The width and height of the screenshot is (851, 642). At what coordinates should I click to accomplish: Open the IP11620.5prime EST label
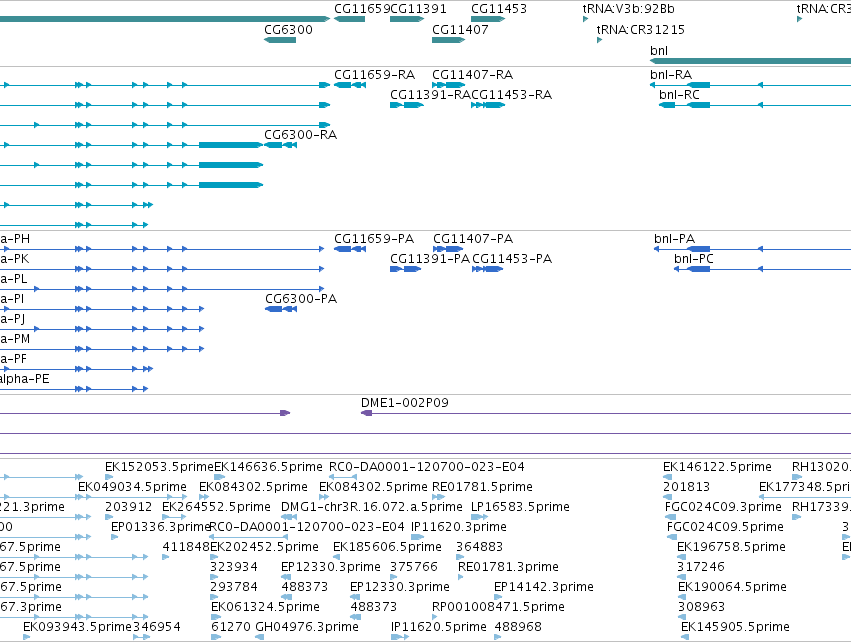pos(439,627)
